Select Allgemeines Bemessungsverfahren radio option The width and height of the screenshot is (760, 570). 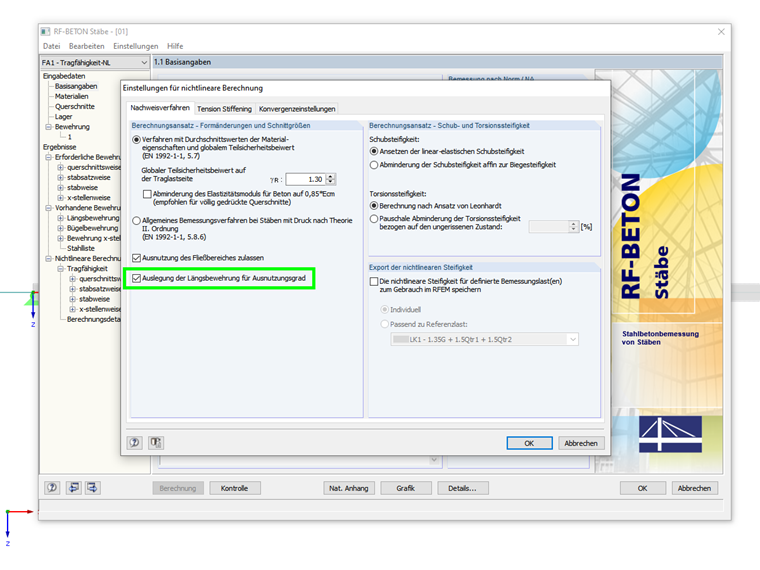click(x=137, y=221)
